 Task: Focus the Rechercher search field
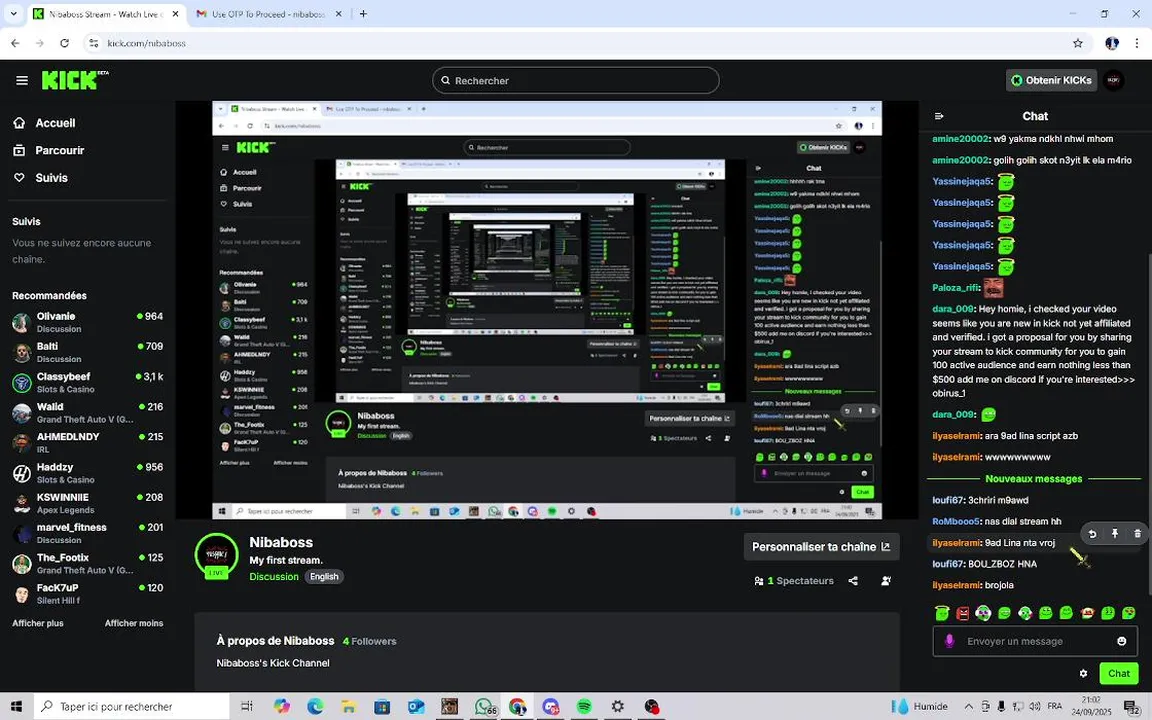coord(575,80)
